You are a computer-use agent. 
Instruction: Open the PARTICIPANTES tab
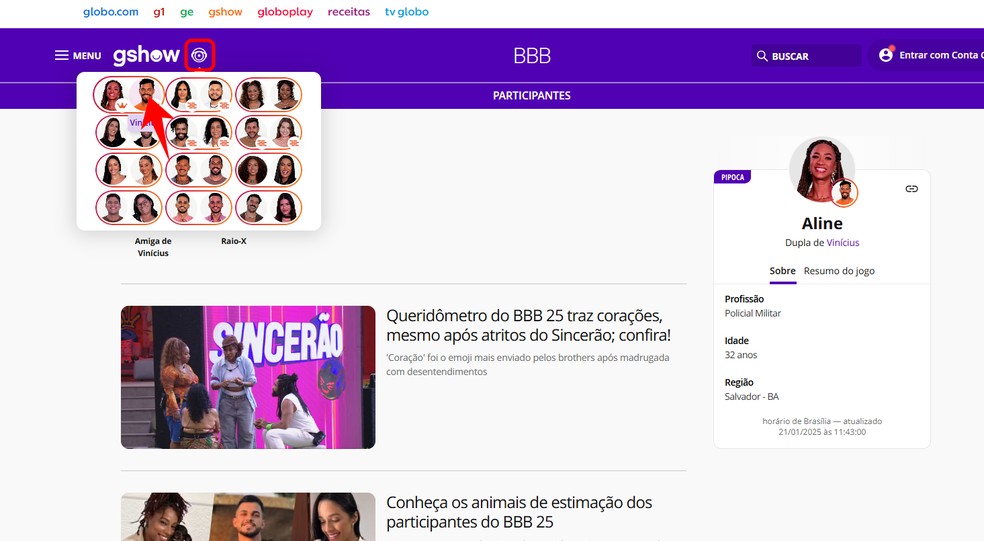pos(532,95)
